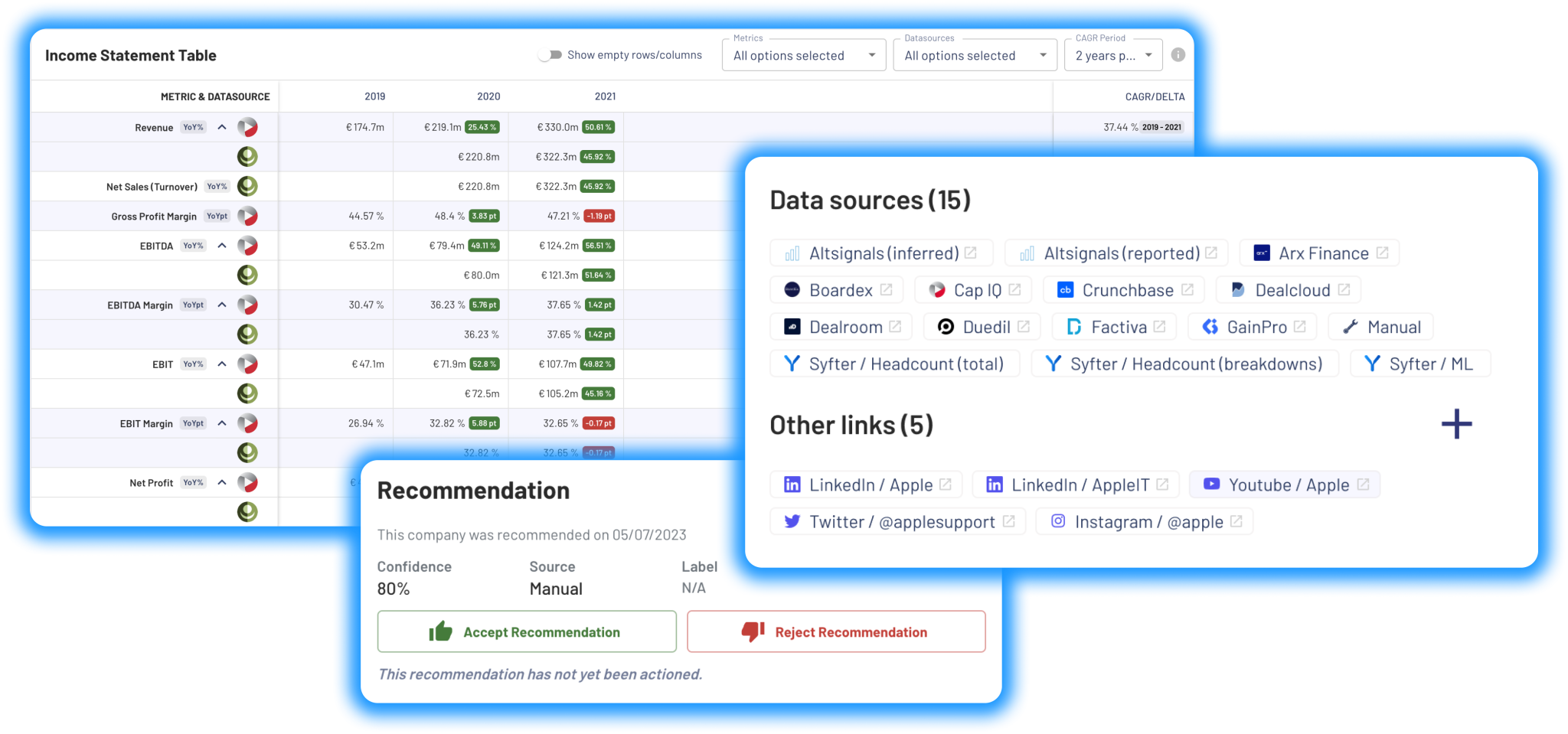Toggle Show empty rows/columns switch

[550, 55]
